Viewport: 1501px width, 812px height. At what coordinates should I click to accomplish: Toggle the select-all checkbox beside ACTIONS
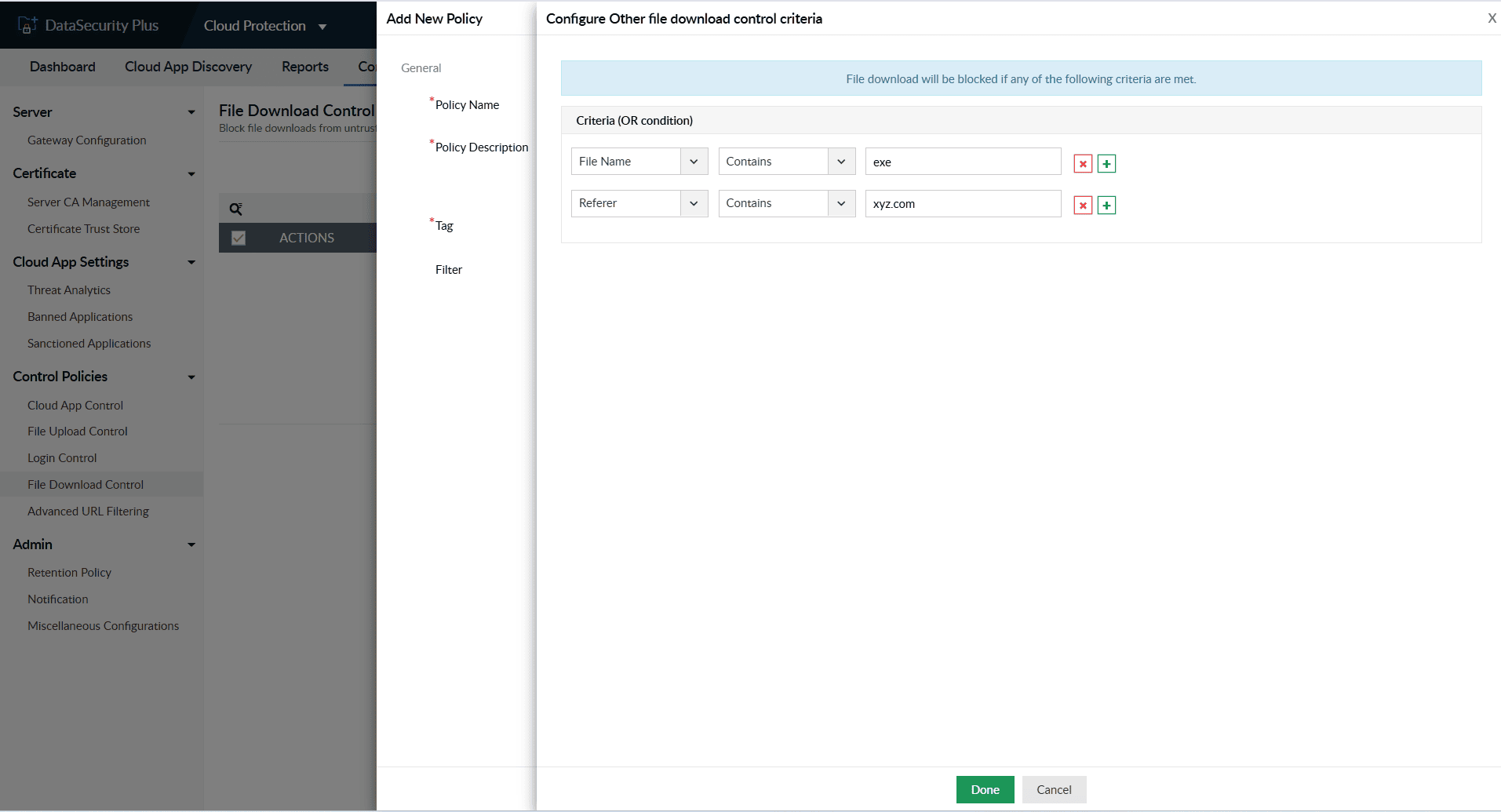pos(239,238)
